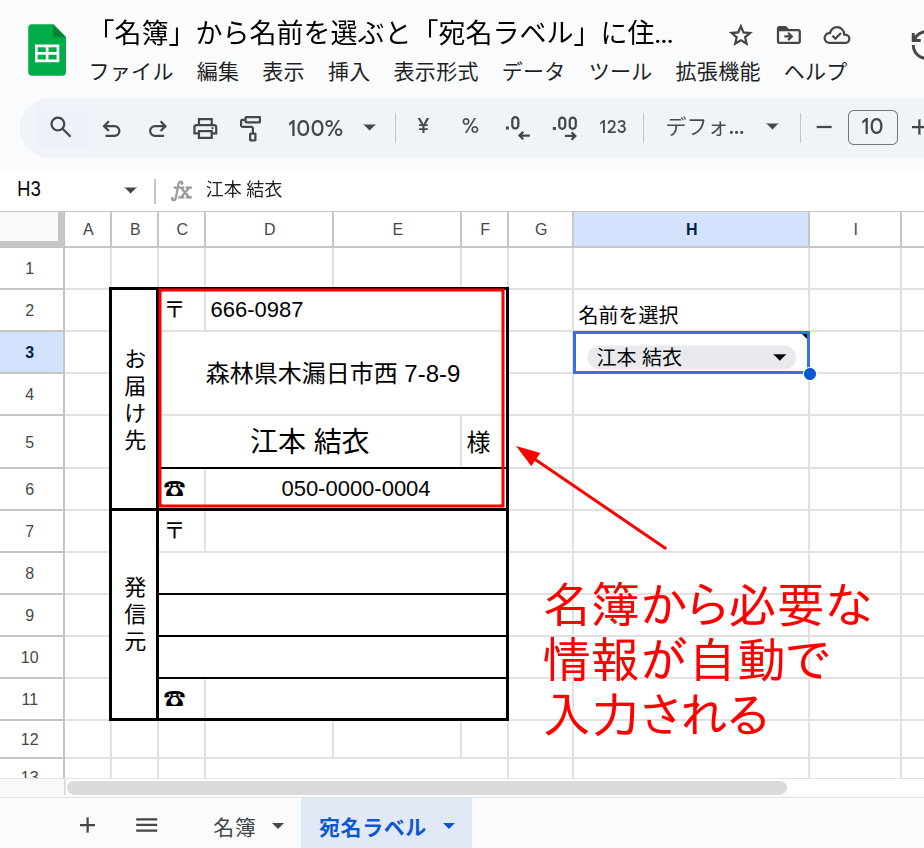Image resolution: width=924 pixels, height=848 pixels.
Task: Switch to the 名簿 sheet tab
Action: [x=232, y=826]
